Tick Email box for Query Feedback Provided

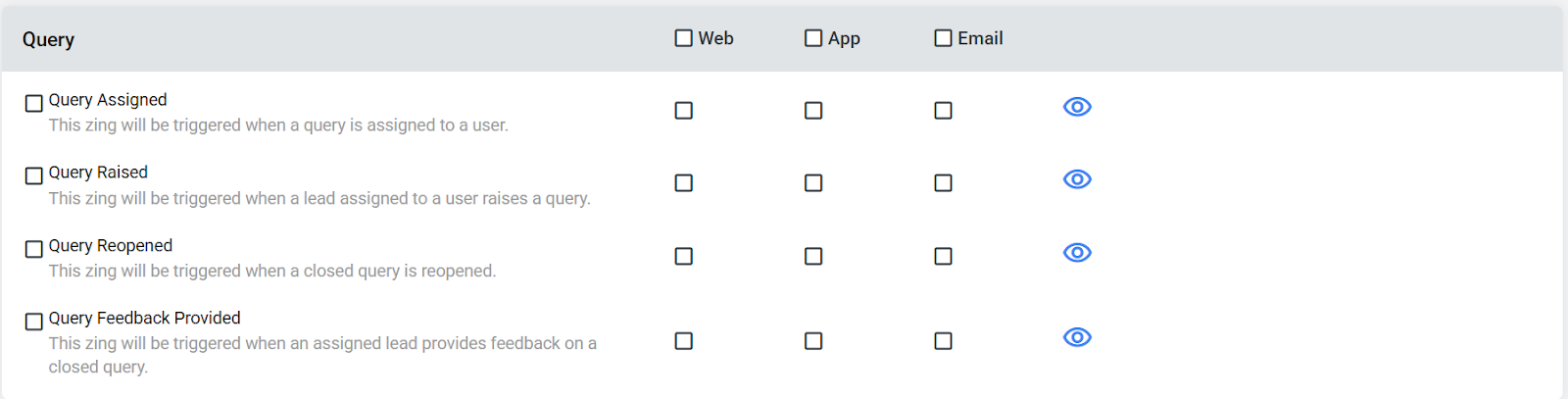click(943, 341)
